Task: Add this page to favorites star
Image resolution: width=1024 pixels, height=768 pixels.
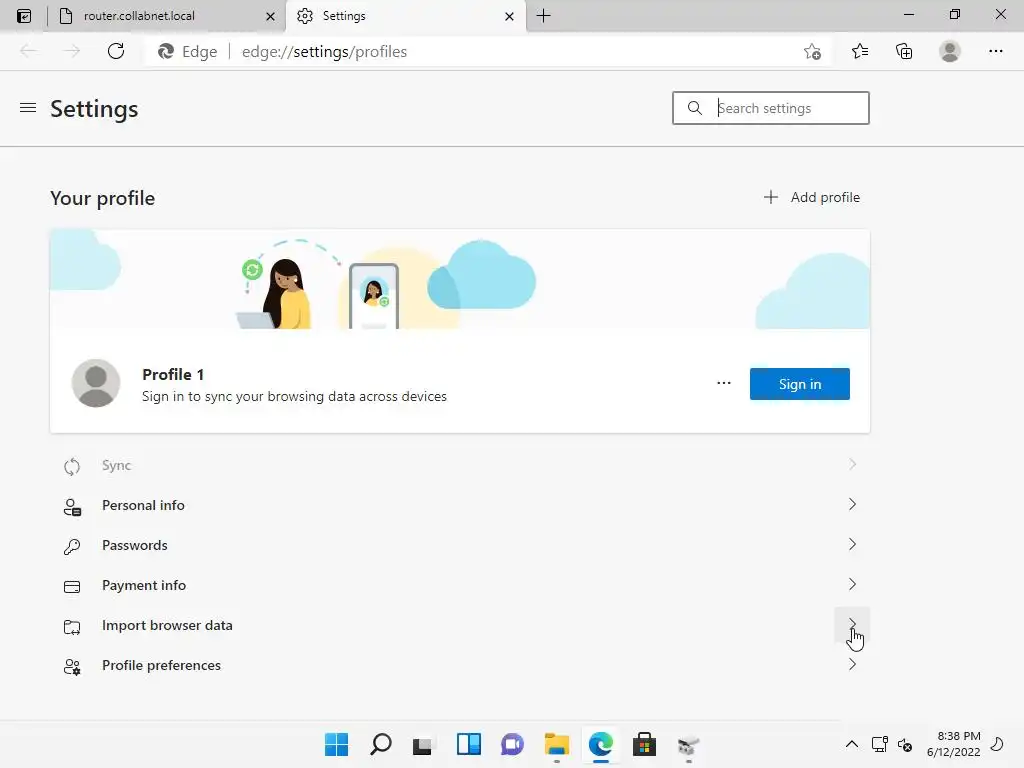Action: [x=812, y=52]
